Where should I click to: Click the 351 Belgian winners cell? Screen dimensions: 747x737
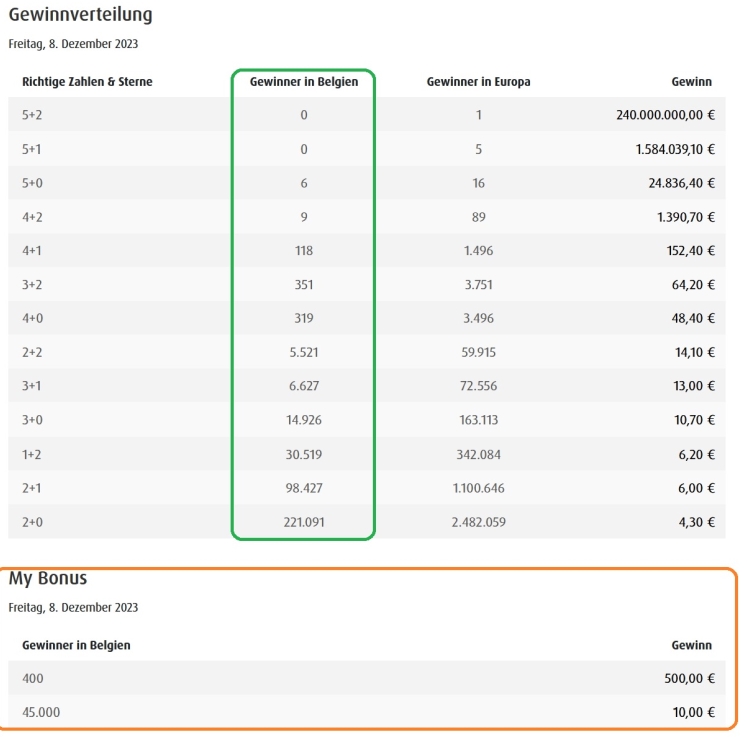pyautogui.click(x=304, y=284)
